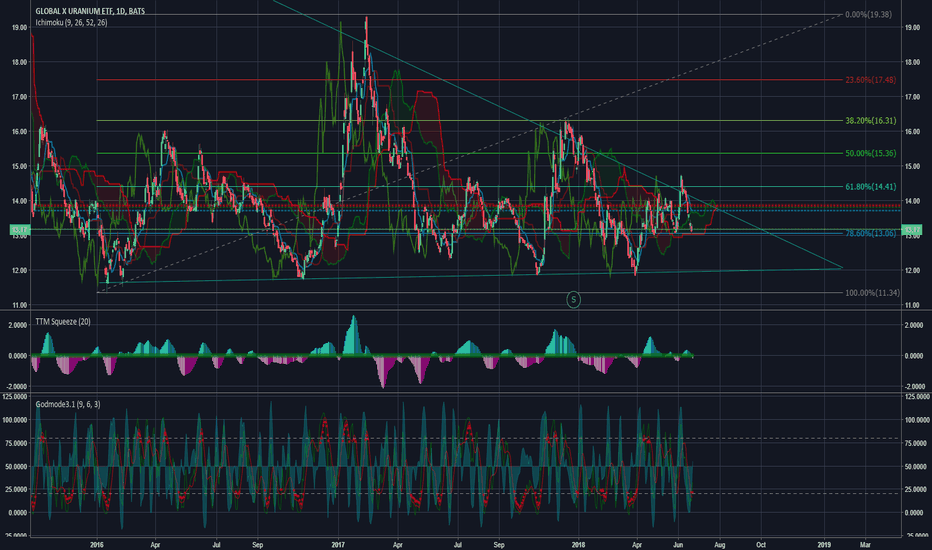
Task: Click the -2.0000 value on right TTM Squeeze axis
Action: click(914, 386)
